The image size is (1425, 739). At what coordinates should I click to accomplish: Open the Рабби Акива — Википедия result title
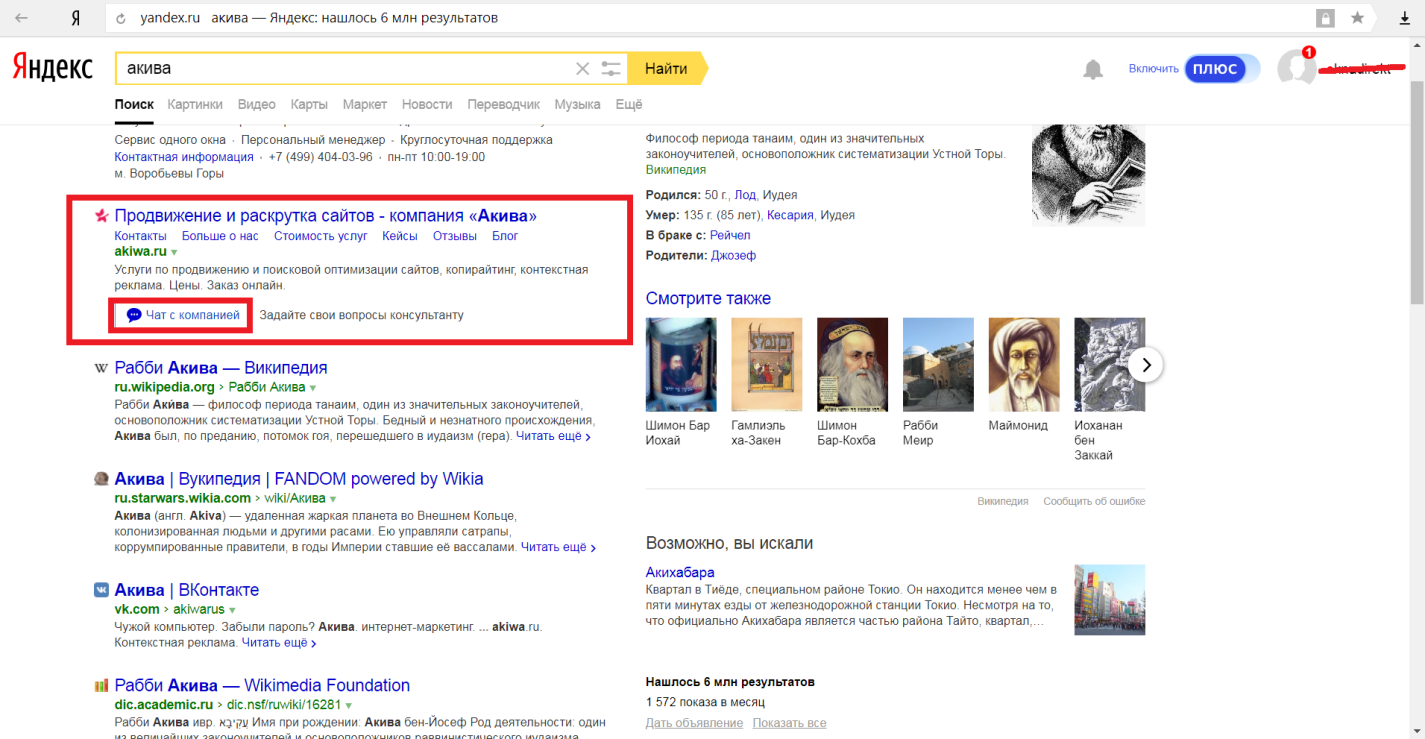coord(221,368)
